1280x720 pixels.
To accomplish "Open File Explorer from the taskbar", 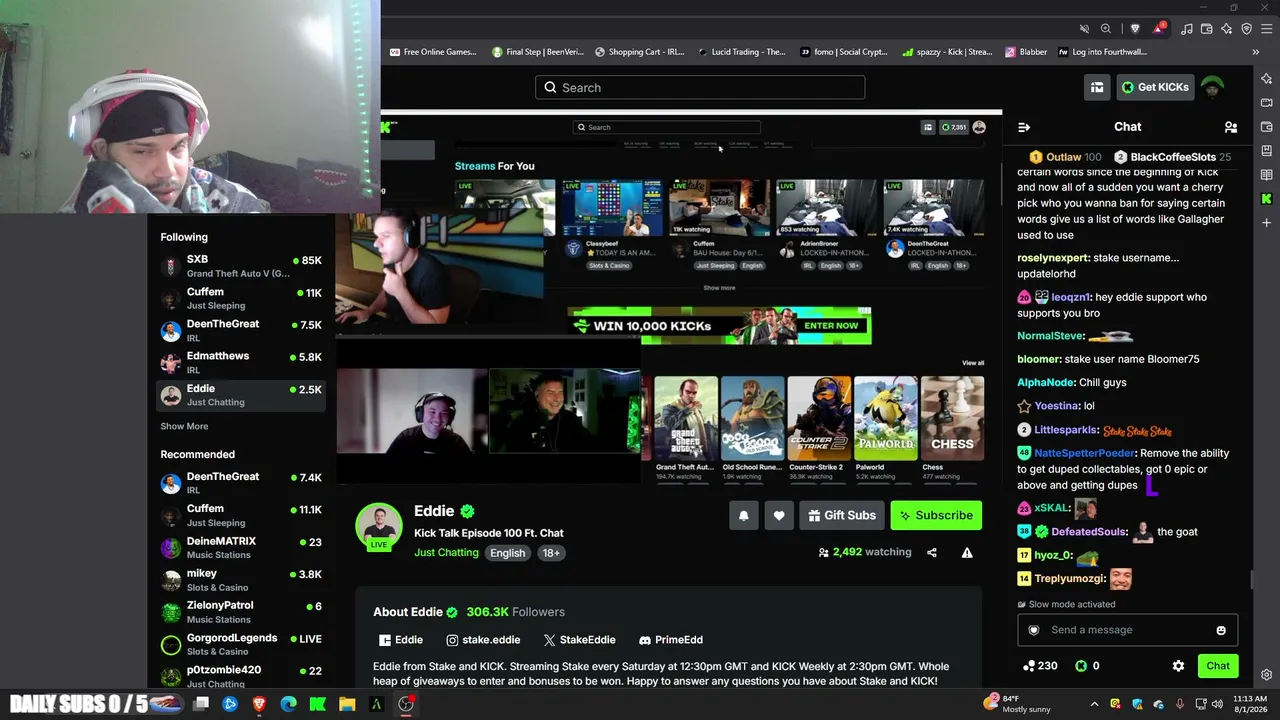I will tap(347, 704).
